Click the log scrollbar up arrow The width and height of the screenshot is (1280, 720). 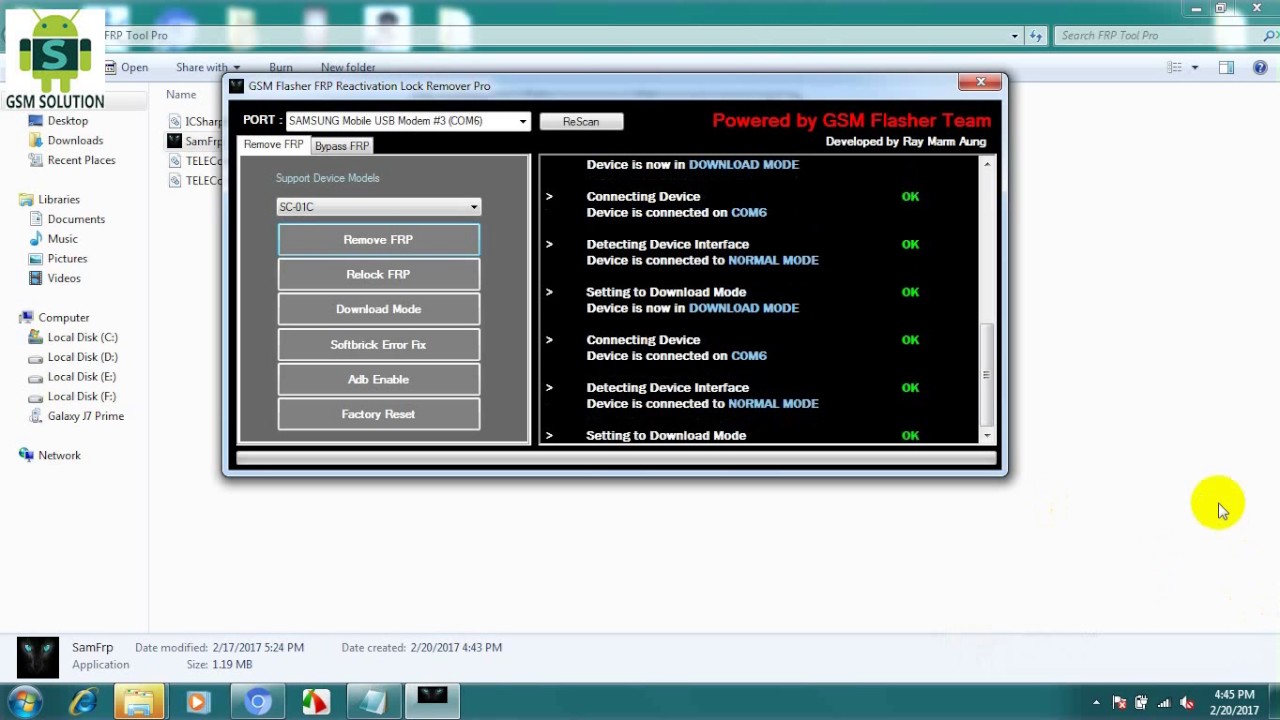point(987,164)
